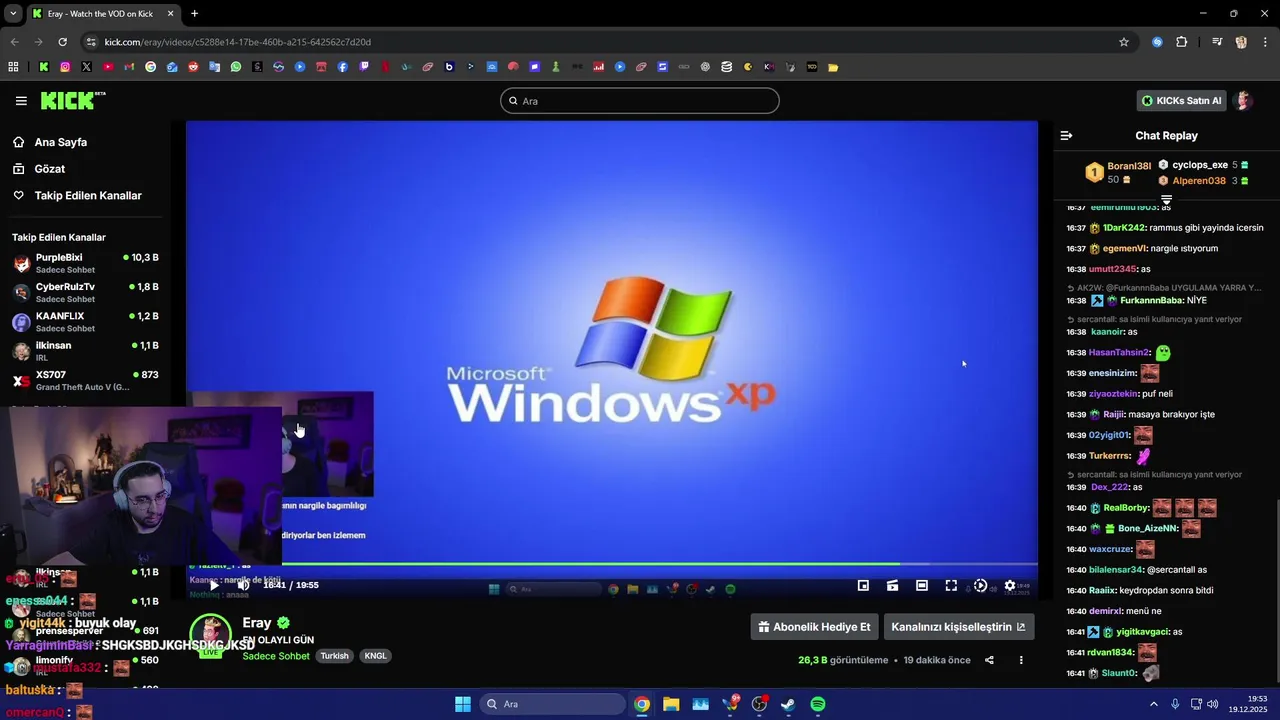This screenshot has height=720, width=1280.
Task: Click username 1DarK242 in chat
Action: [1124, 228]
